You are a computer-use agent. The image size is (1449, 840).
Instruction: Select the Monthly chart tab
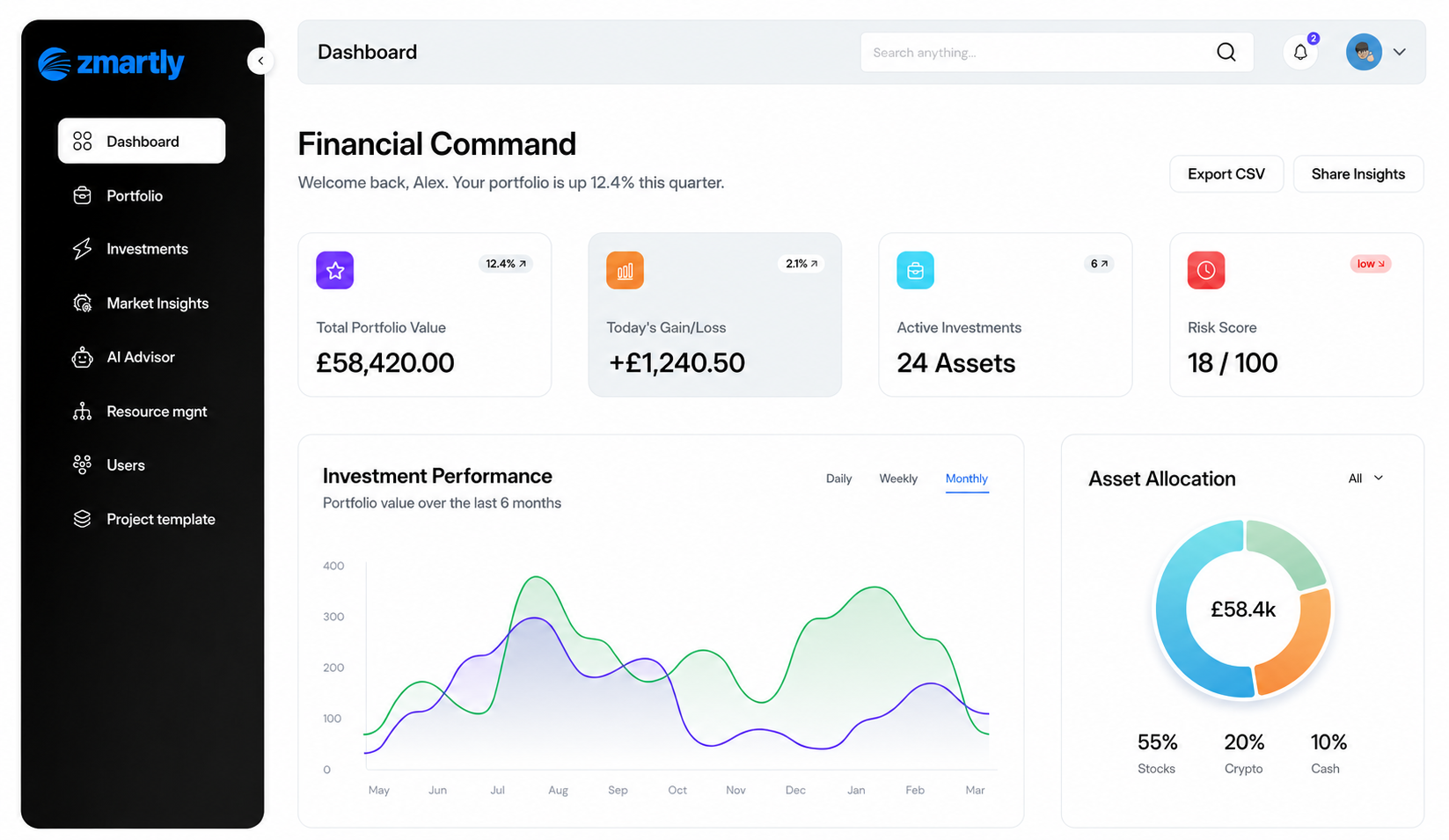coord(967,478)
